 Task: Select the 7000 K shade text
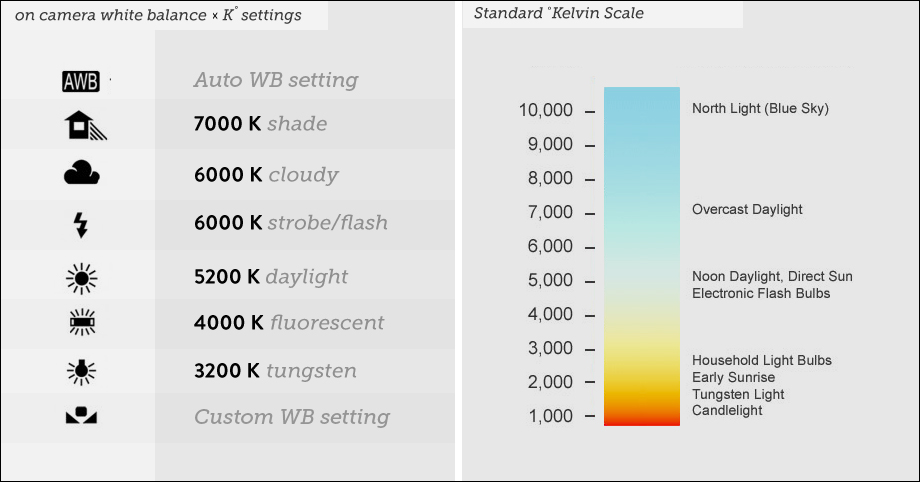click(x=260, y=124)
